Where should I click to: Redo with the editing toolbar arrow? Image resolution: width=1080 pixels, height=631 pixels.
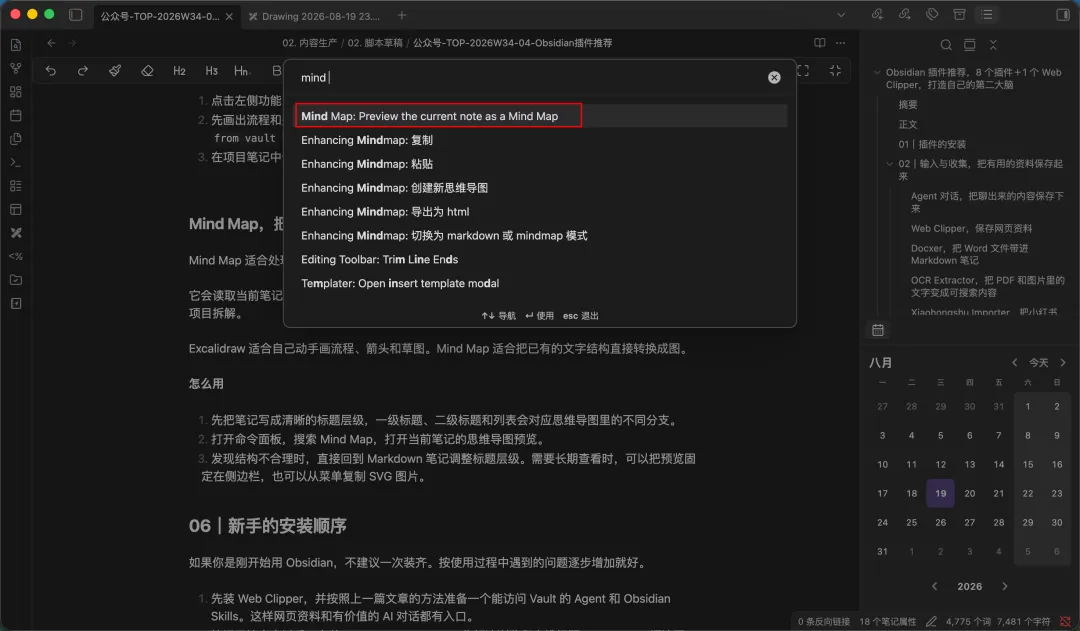pos(83,70)
